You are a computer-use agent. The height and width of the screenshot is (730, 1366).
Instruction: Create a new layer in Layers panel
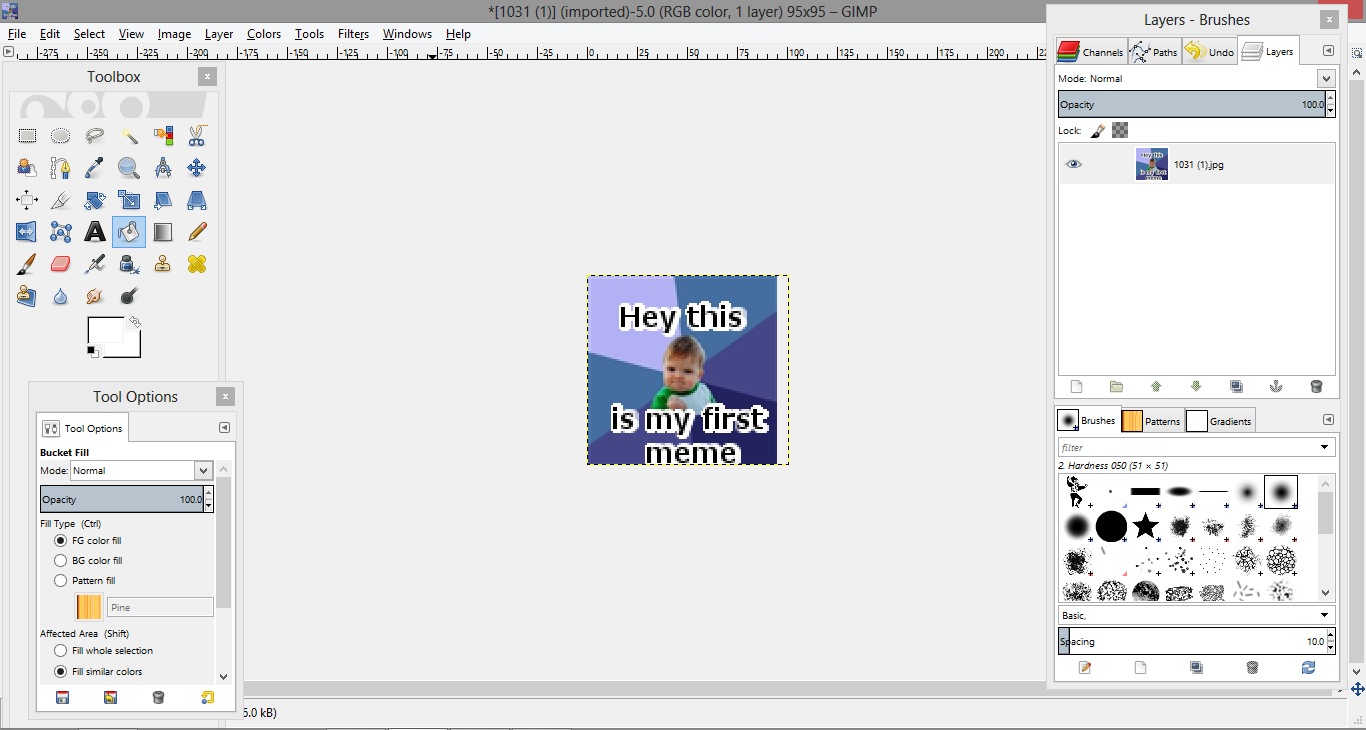pyautogui.click(x=1077, y=387)
